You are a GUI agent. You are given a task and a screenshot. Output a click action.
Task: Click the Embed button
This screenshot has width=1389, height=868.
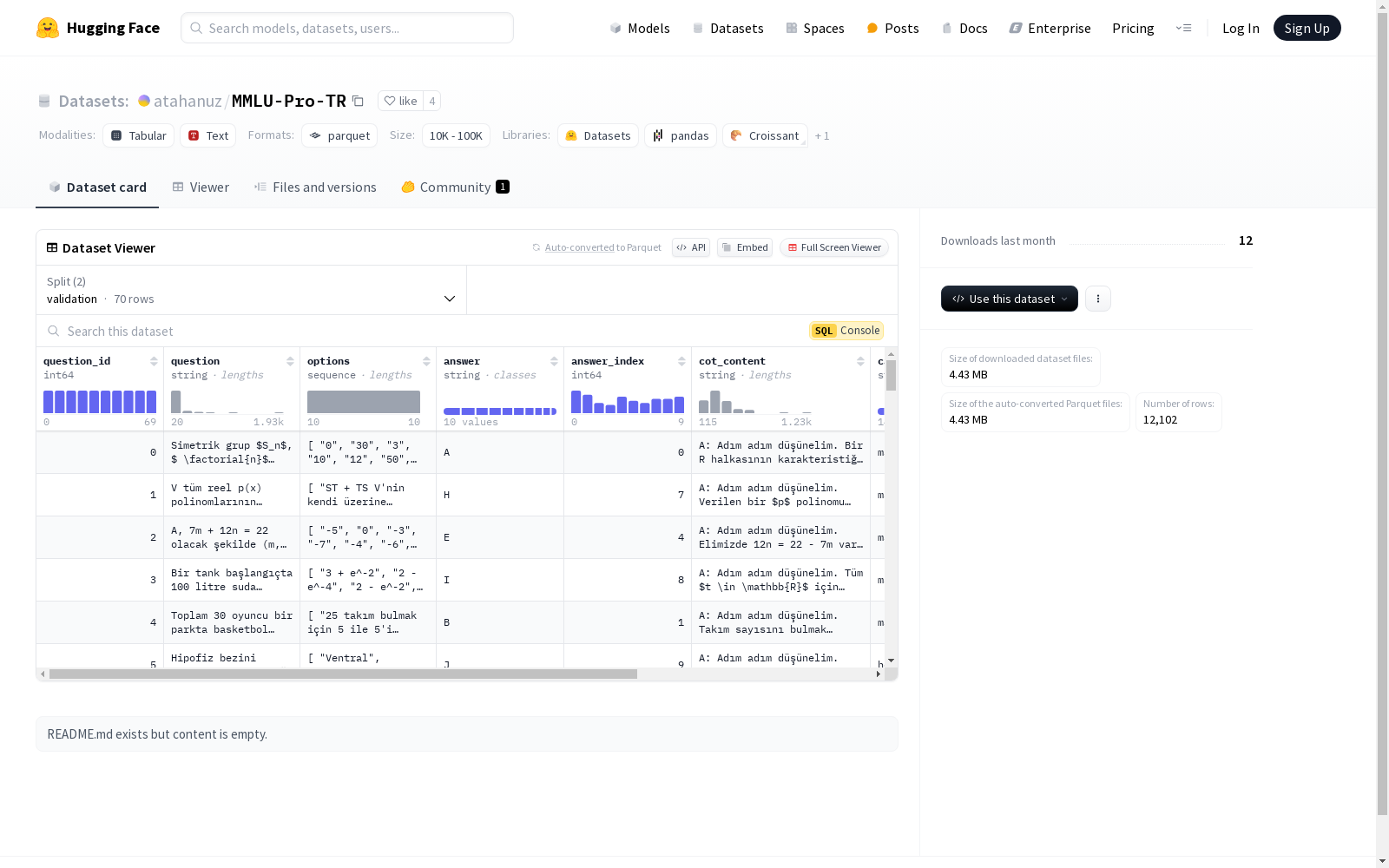coord(745,247)
